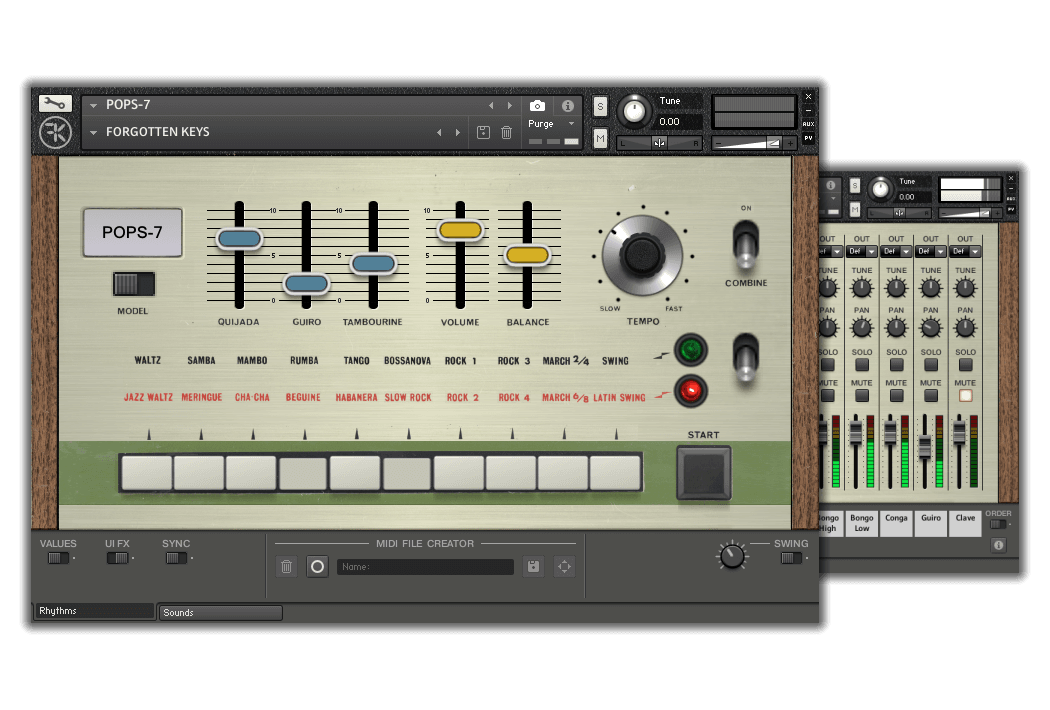Open the wrench edit mode icon
Viewport: 1050px width, 710px height.
coord(55,103)
